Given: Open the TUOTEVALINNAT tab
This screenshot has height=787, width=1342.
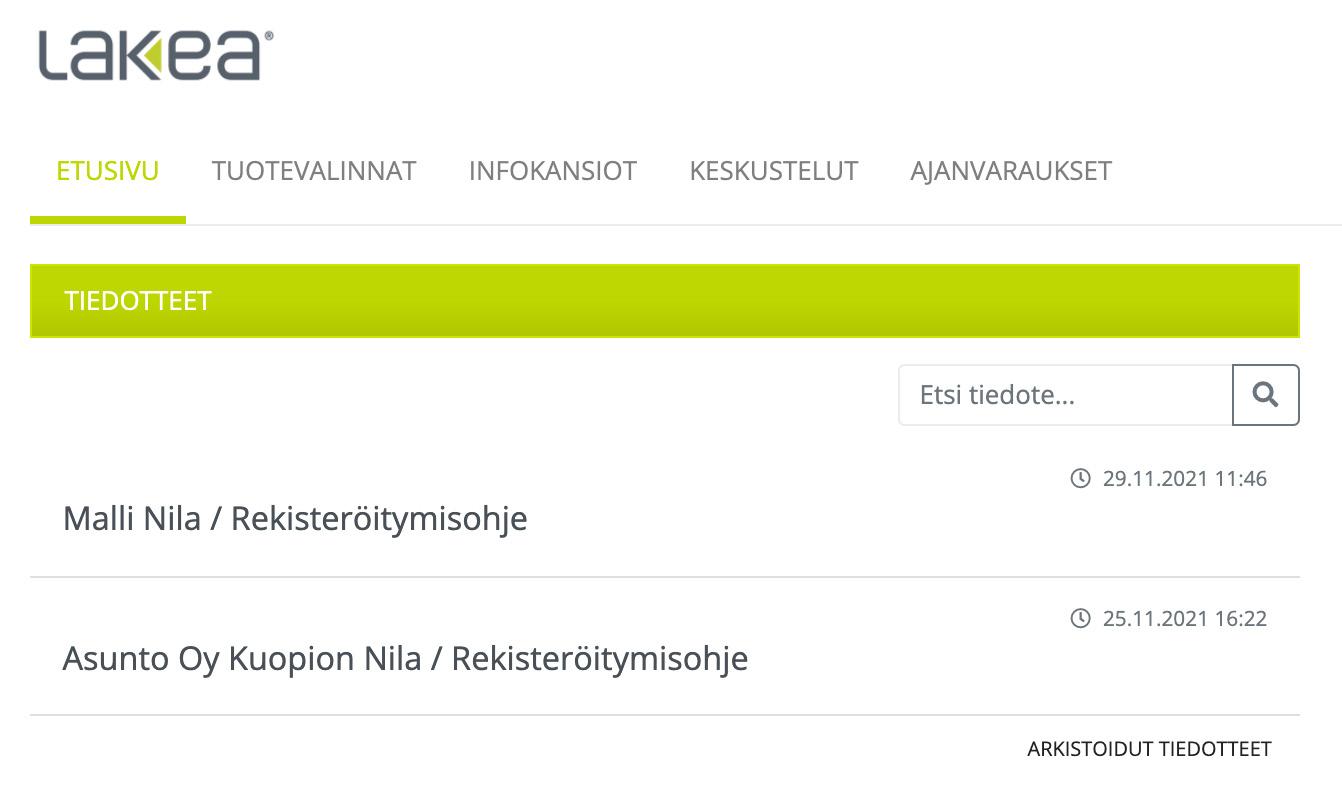Looking at the screenshot, I should [x=314, y=171].
